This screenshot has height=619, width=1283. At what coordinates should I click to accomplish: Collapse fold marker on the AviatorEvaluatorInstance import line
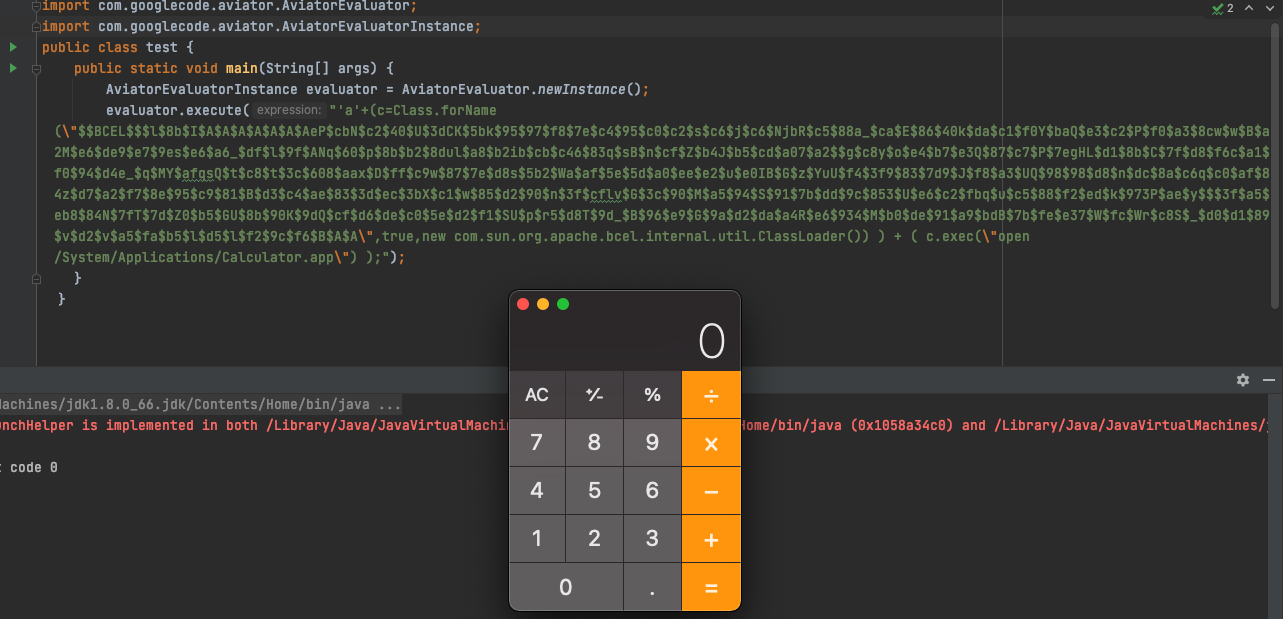[x=36, y=26]
